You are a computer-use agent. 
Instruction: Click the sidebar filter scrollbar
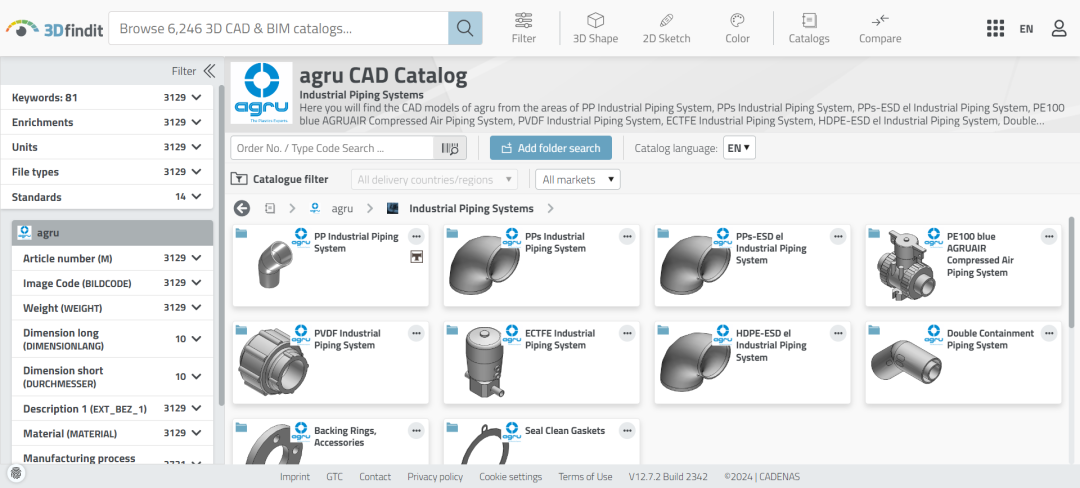pyautogui.click(x=221, y=244)
